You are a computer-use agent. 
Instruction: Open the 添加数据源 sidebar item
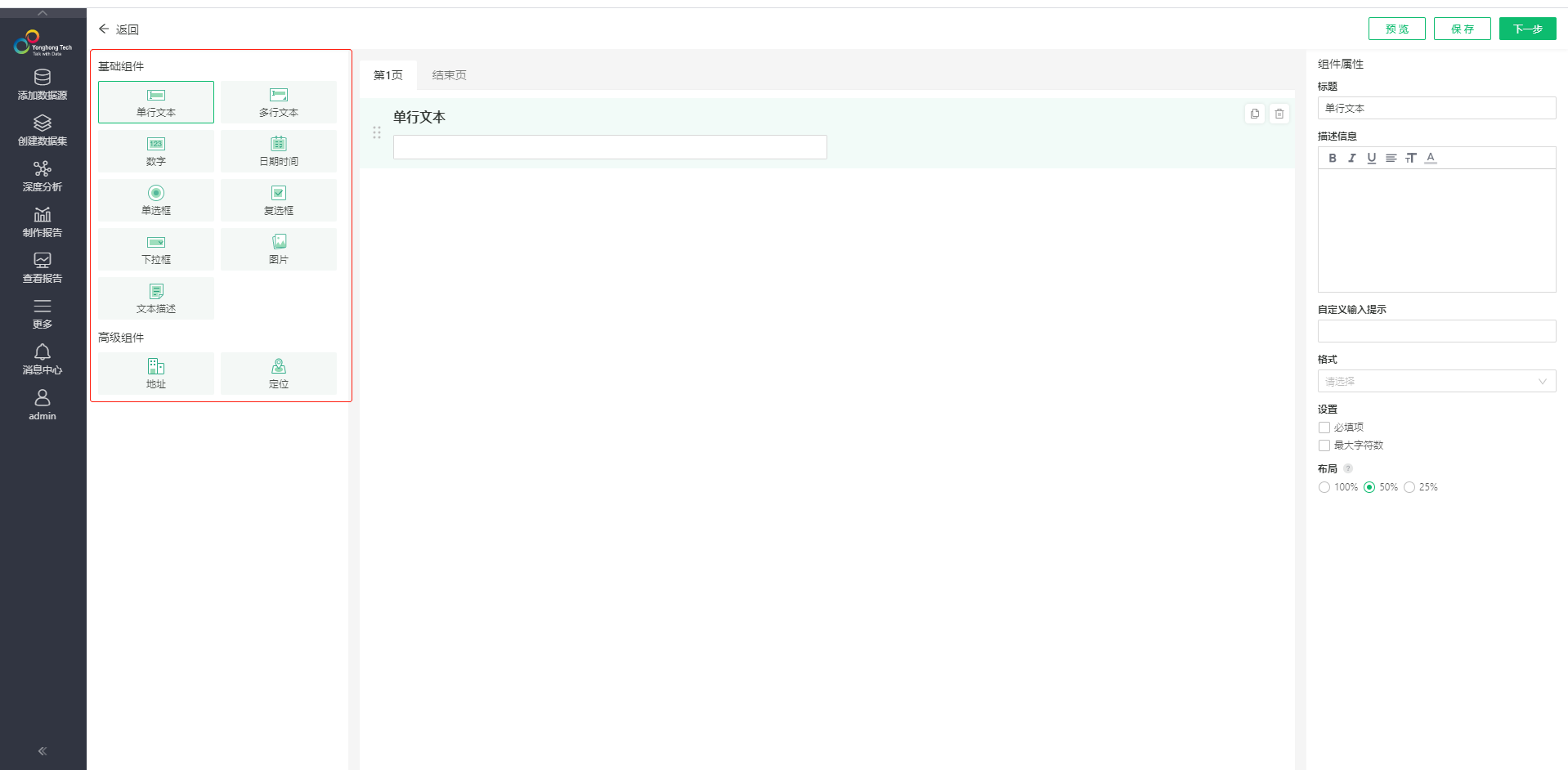click(43, 85)
